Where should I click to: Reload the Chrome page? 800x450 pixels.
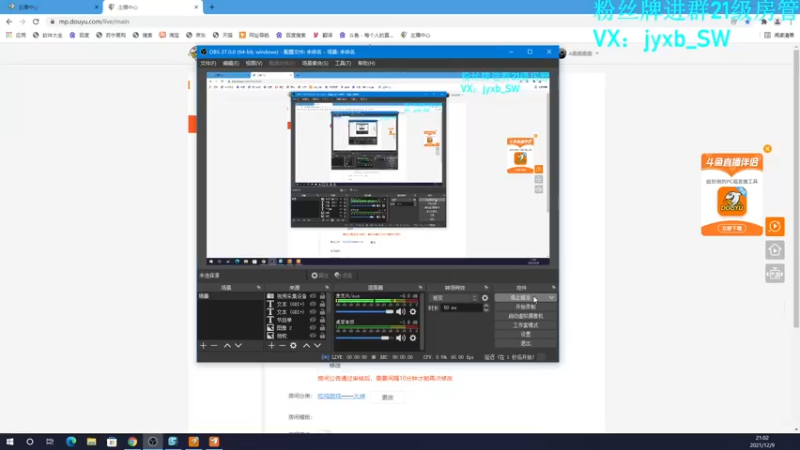[36, 21]
